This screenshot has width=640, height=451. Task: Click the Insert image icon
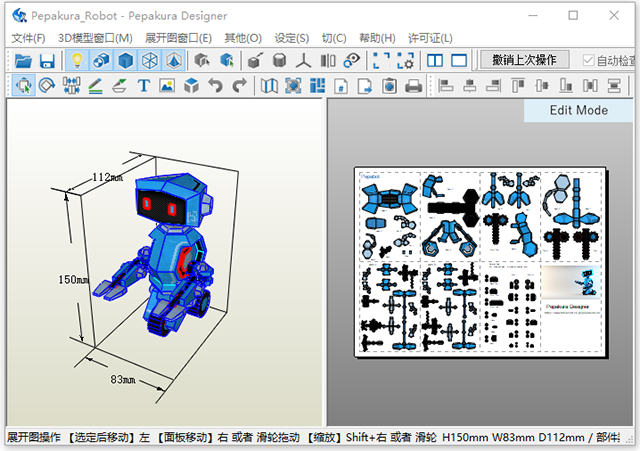(168, 86)
